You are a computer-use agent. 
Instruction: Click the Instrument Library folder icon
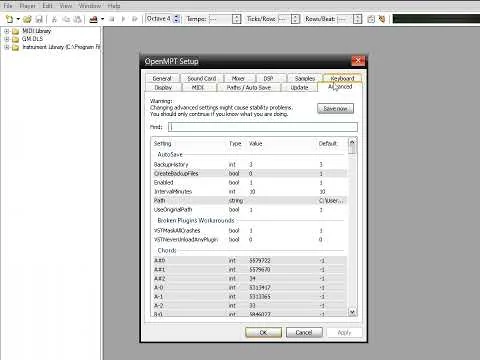point(15,47)
